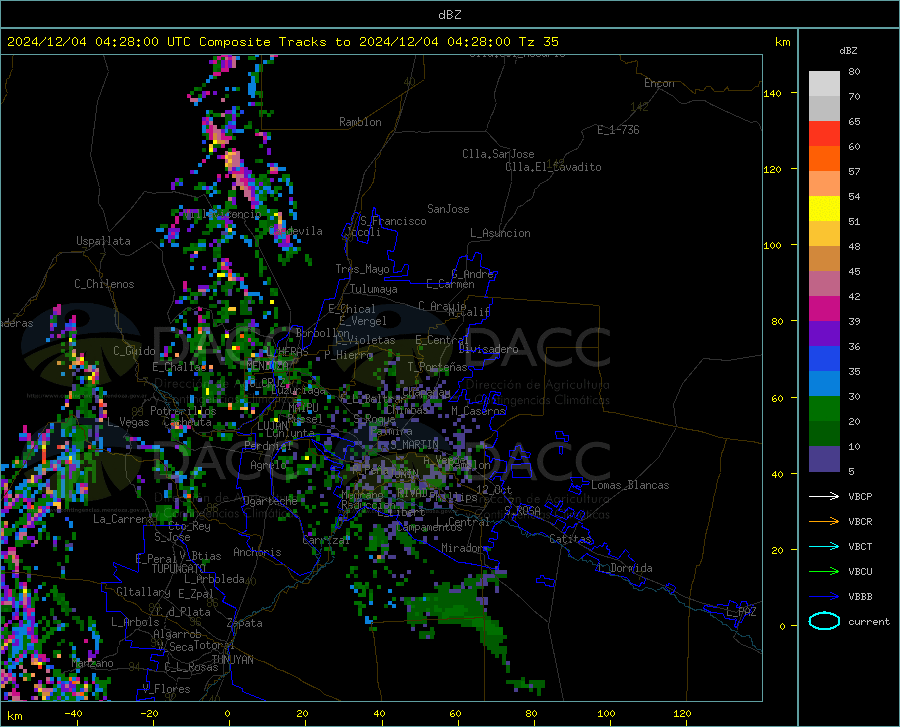
Task: Click the Manzano place label
Action: 92,663
